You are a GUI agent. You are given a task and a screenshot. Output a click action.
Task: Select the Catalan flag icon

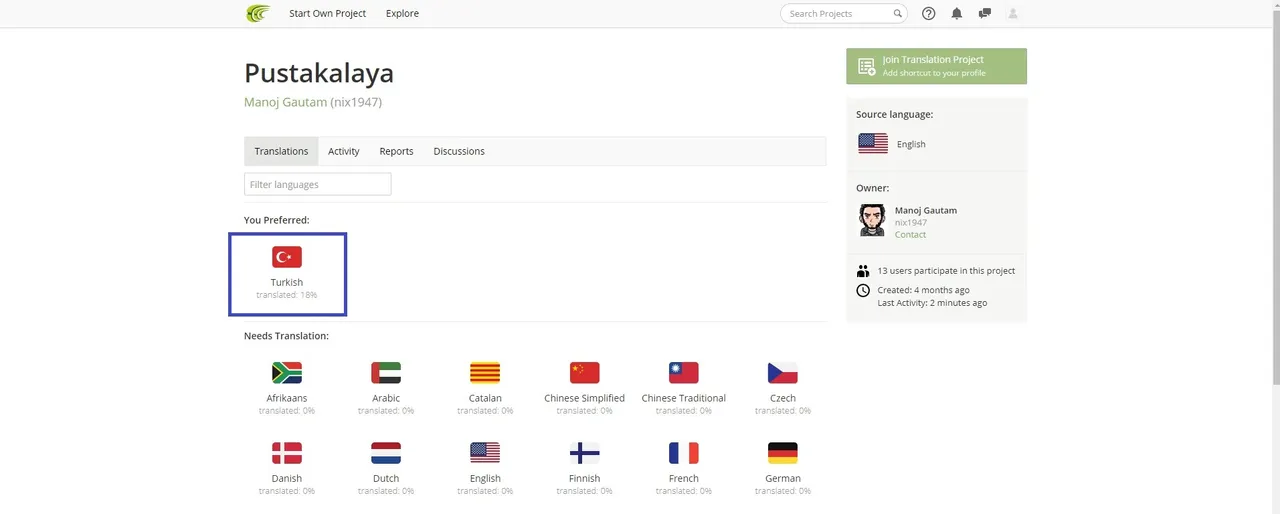485,373
